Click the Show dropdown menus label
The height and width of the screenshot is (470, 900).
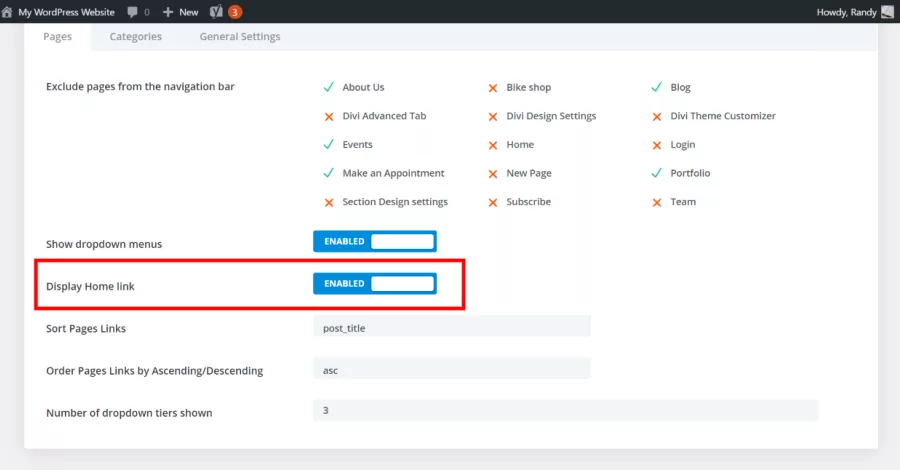coord(104,244)
